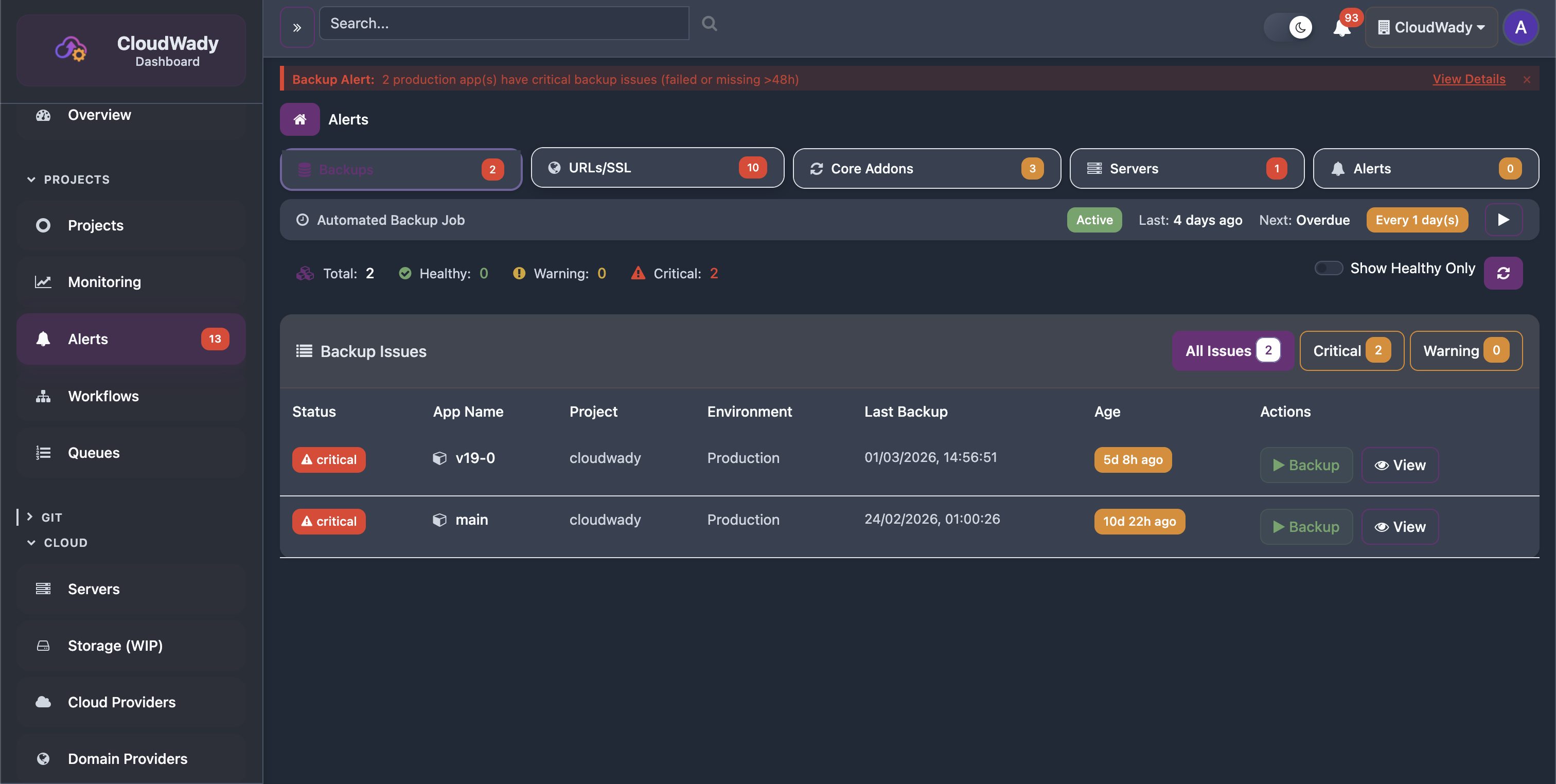This screenshot has width=1556, height=784.
Task: Switch to Core Addons tab
Action: [x=926, y=169]
